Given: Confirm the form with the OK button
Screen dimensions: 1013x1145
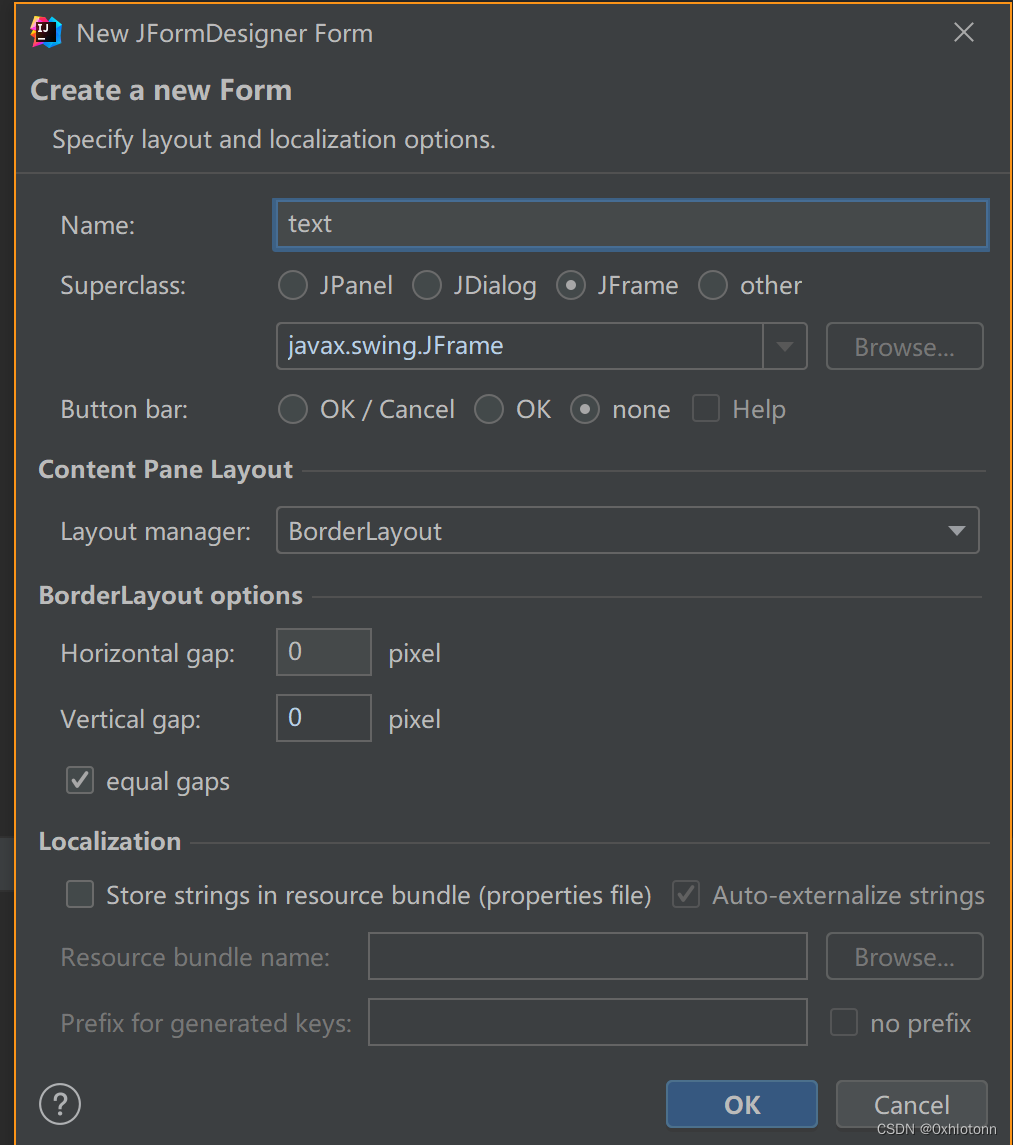Looking at the screenshot, I should (x=741, y=1104).
